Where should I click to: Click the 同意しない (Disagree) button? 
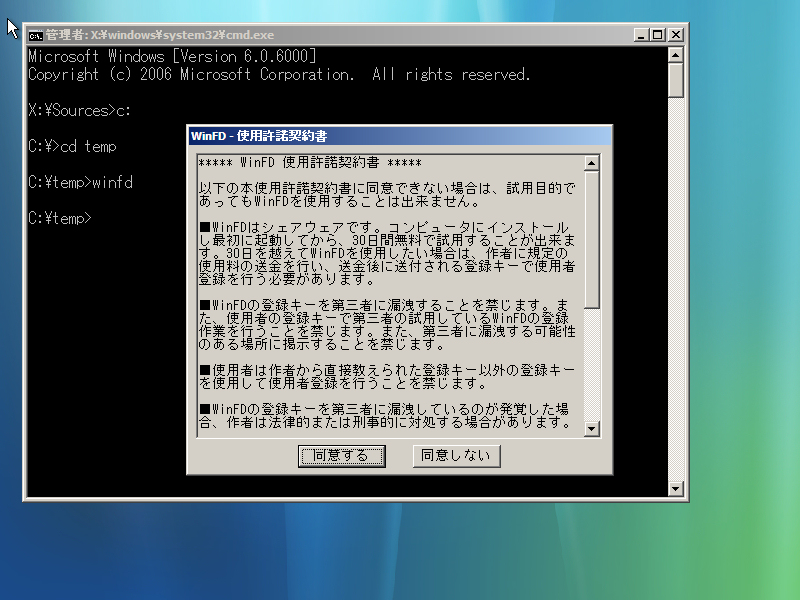[x=456, y=456]
